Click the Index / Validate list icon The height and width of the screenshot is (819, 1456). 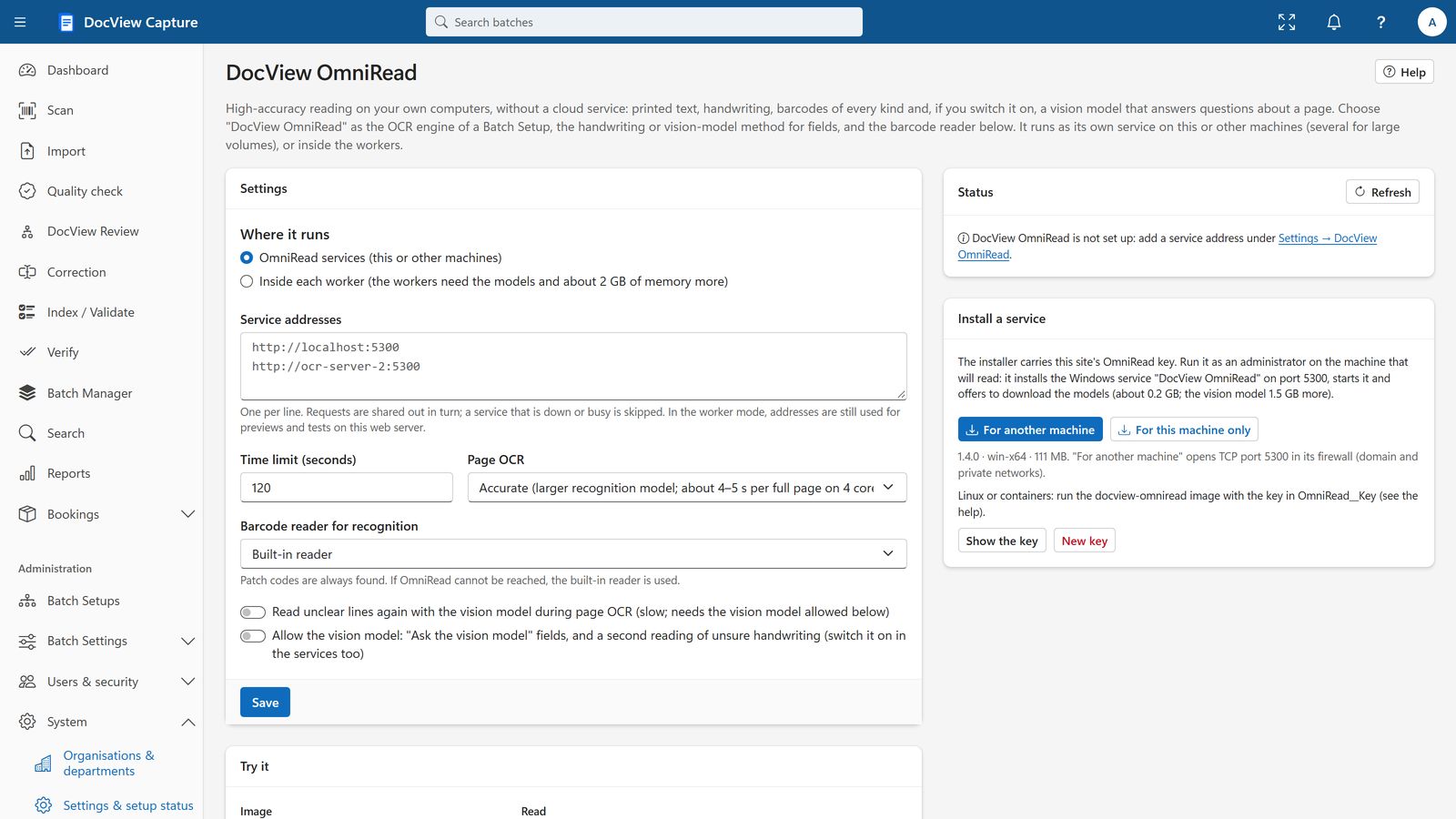pyautogui.click(x=27, y=312)
